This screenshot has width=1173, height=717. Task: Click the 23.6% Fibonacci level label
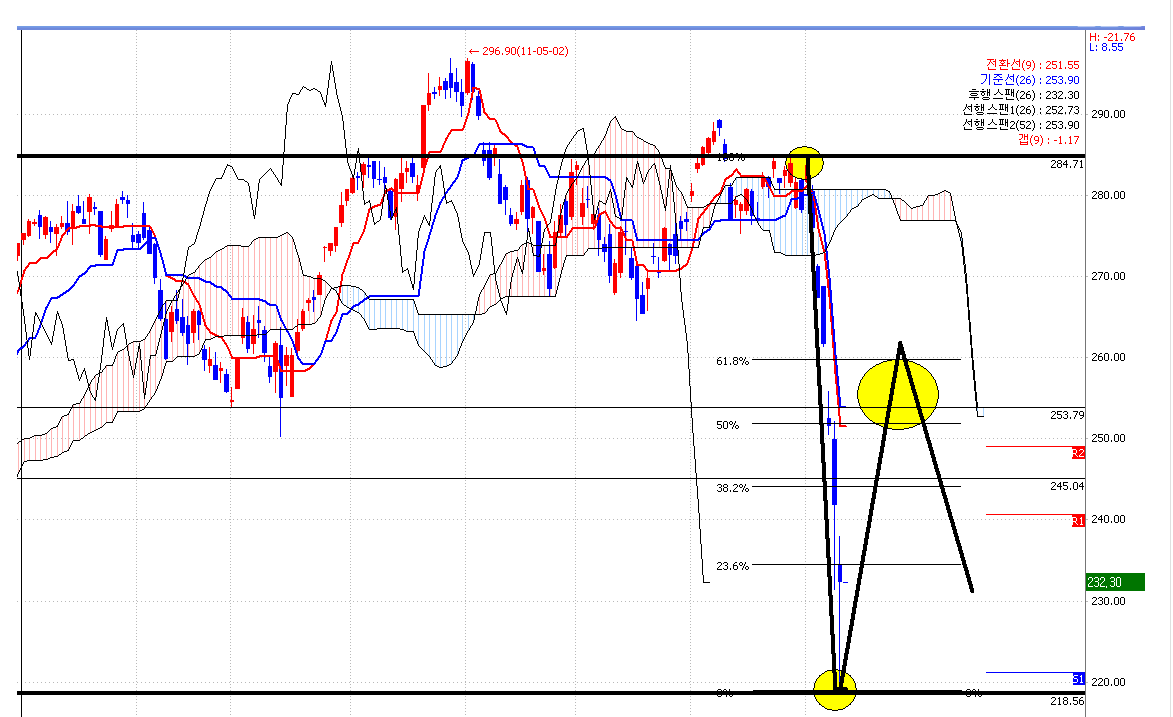click(x=733, y=566)
